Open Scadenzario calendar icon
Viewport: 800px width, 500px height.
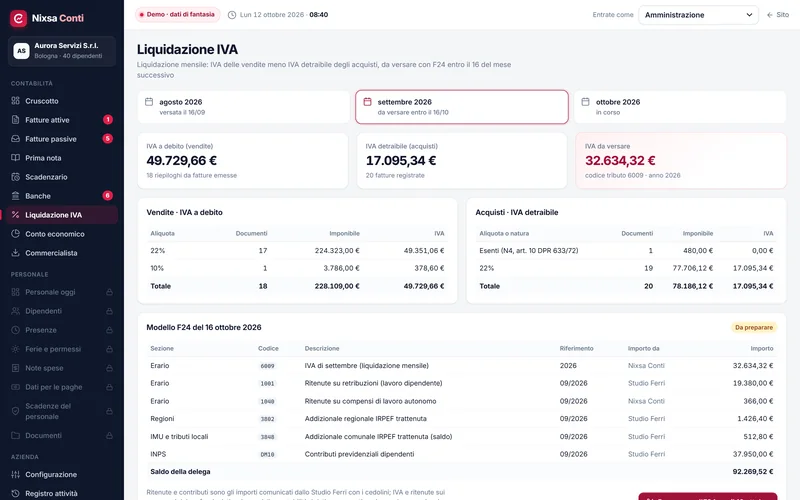tap(16, 177)
